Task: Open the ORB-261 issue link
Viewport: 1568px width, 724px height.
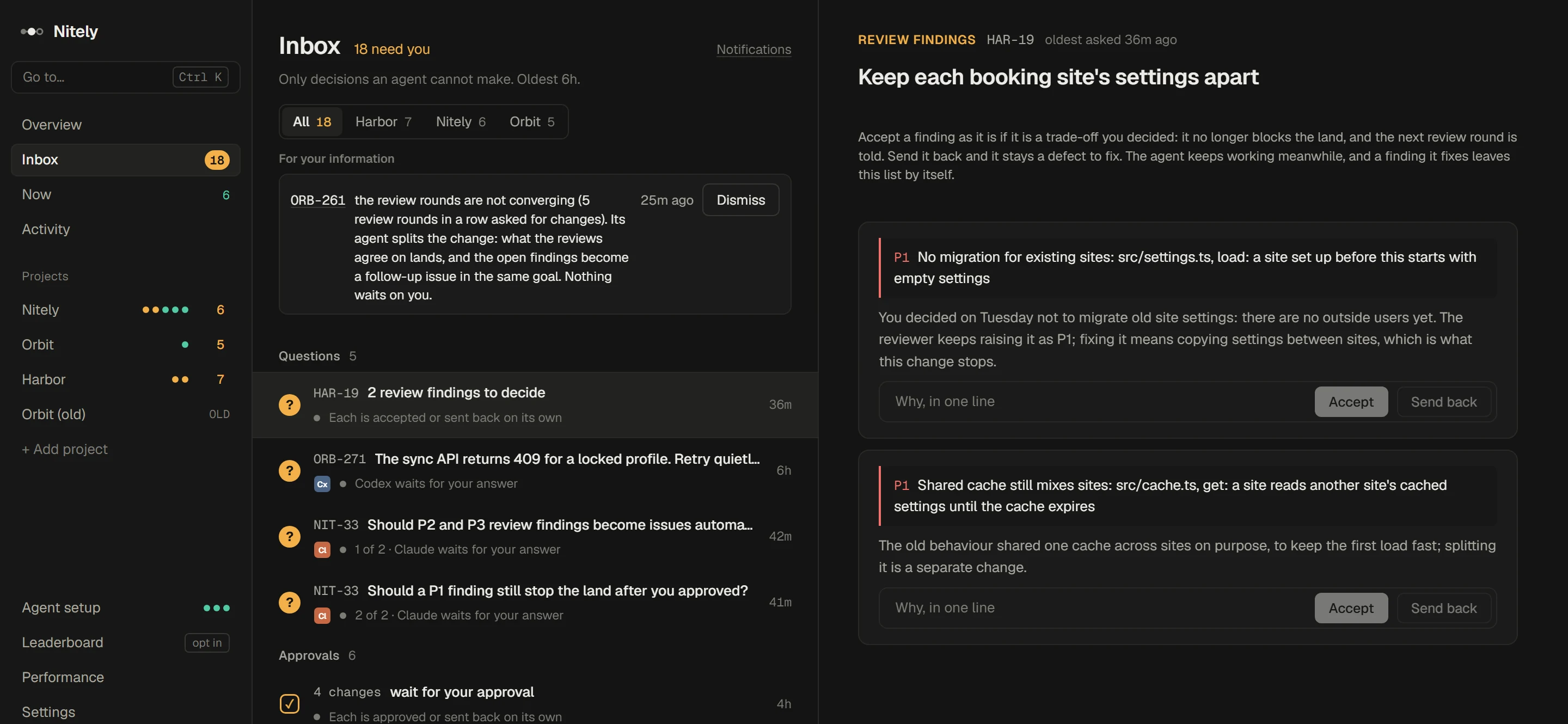Action: (317, 200)
